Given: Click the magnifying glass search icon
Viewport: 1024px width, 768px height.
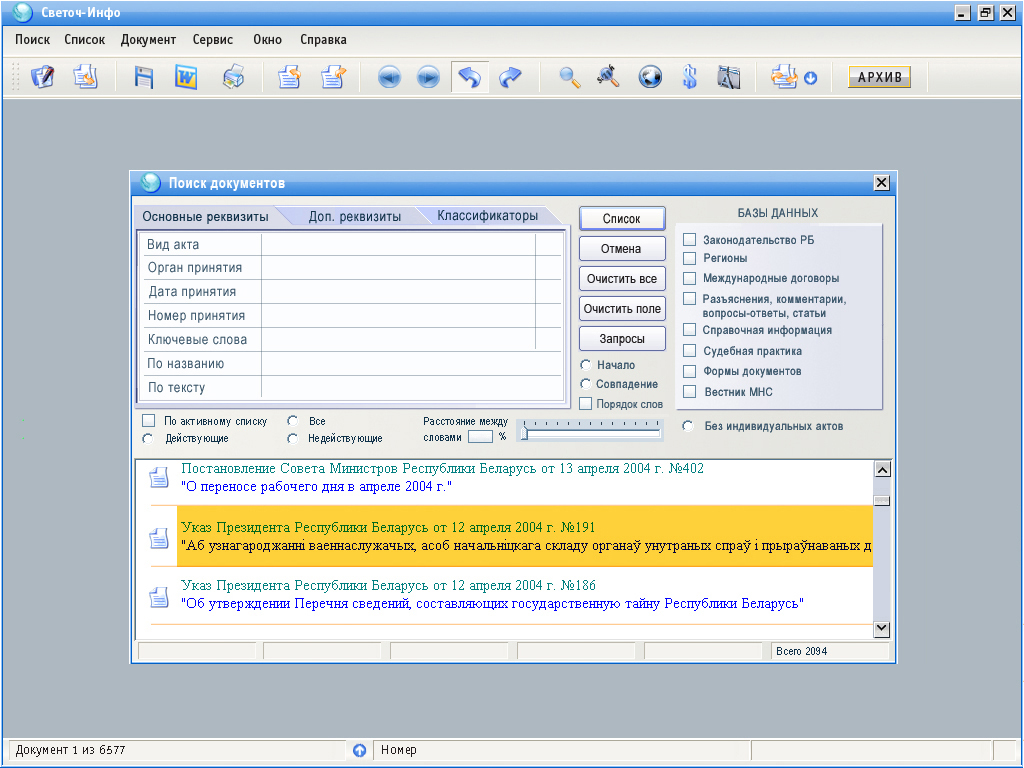Looking at the screenshot, I should 569,78.
